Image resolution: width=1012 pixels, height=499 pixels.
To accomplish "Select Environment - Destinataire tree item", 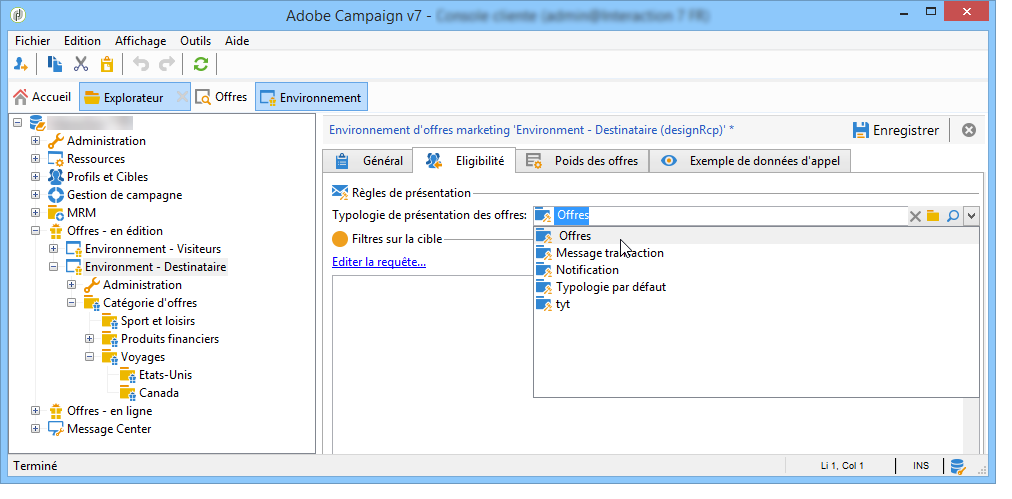I will (156, 267).
